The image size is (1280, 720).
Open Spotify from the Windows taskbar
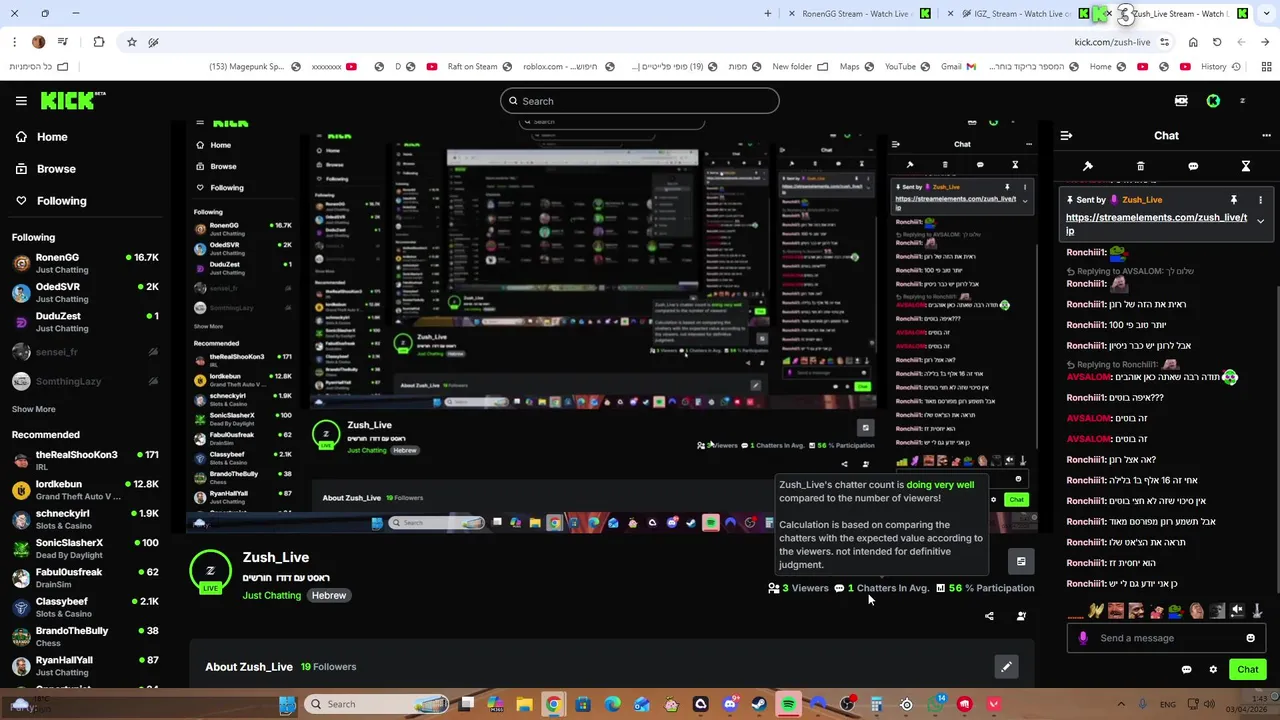(789, 705)
